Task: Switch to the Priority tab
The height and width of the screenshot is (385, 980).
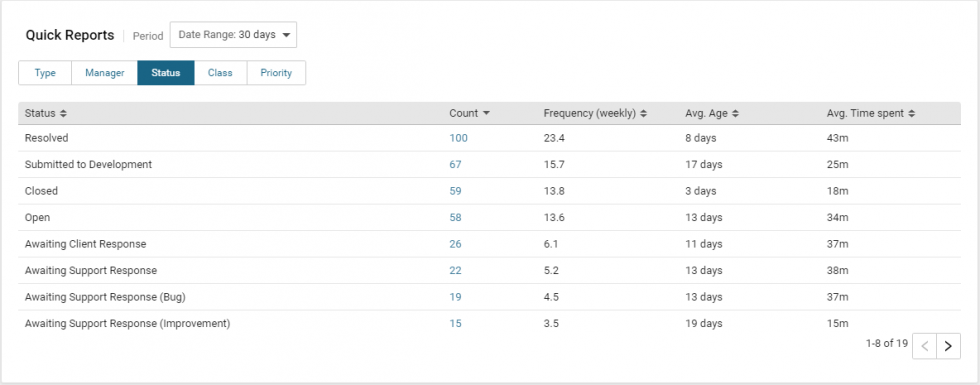Action: coord(276,72)
